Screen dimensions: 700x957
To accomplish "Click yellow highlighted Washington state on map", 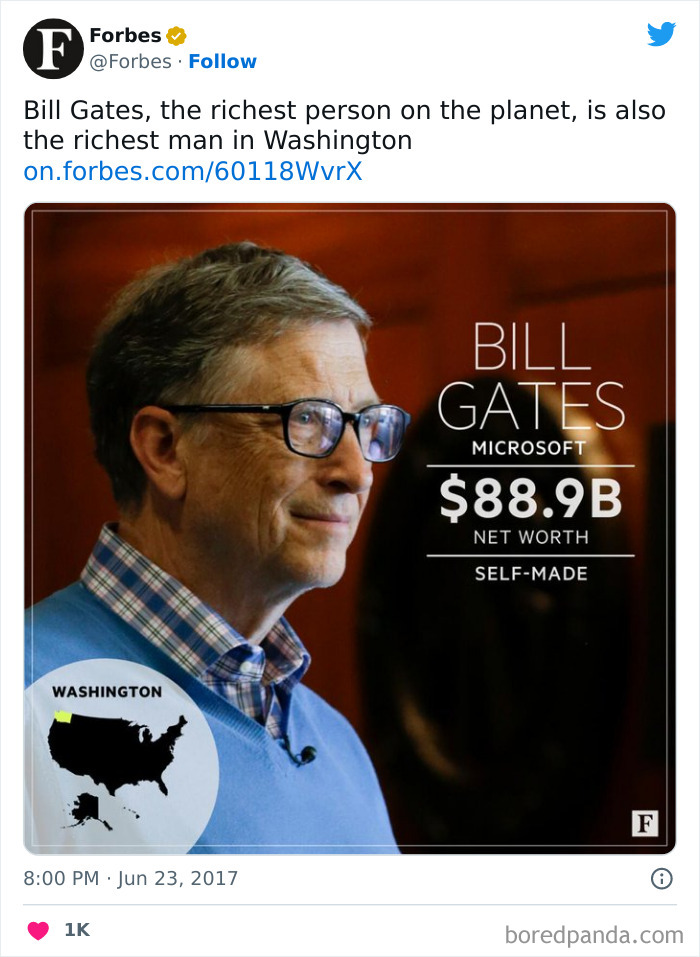I will pos(63,716).
